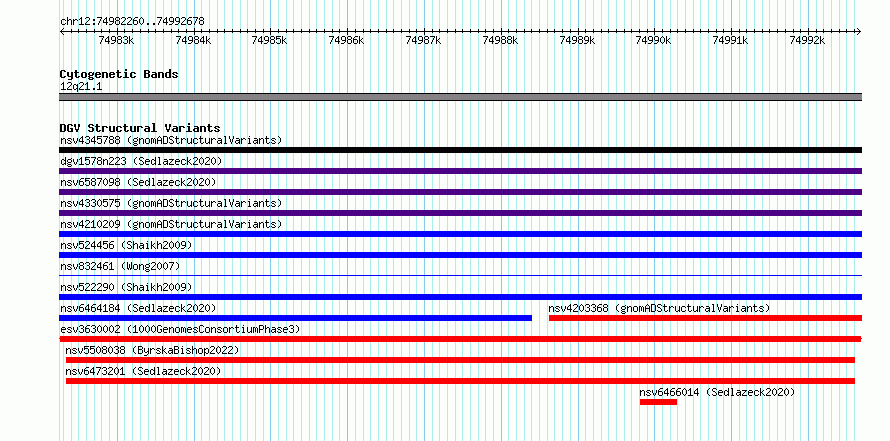Click the 74985k ruler tick label
This screenshot has height=441, width=890.
pyautogui.click(x=270, y=40)
